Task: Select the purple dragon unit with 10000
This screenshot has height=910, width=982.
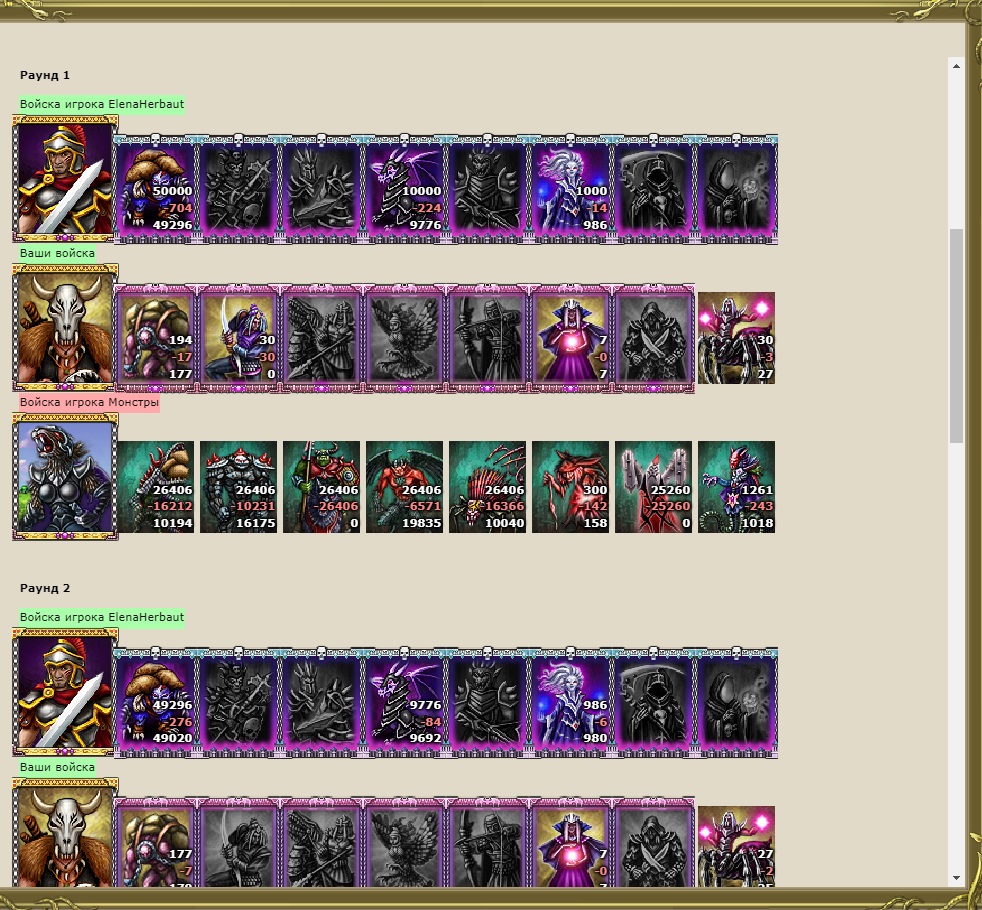Action: coord(404,188)
